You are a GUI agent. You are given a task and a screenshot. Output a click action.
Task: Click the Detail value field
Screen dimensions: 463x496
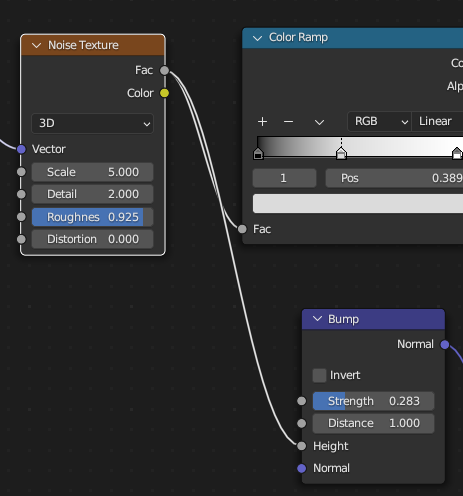click(92, 194)
